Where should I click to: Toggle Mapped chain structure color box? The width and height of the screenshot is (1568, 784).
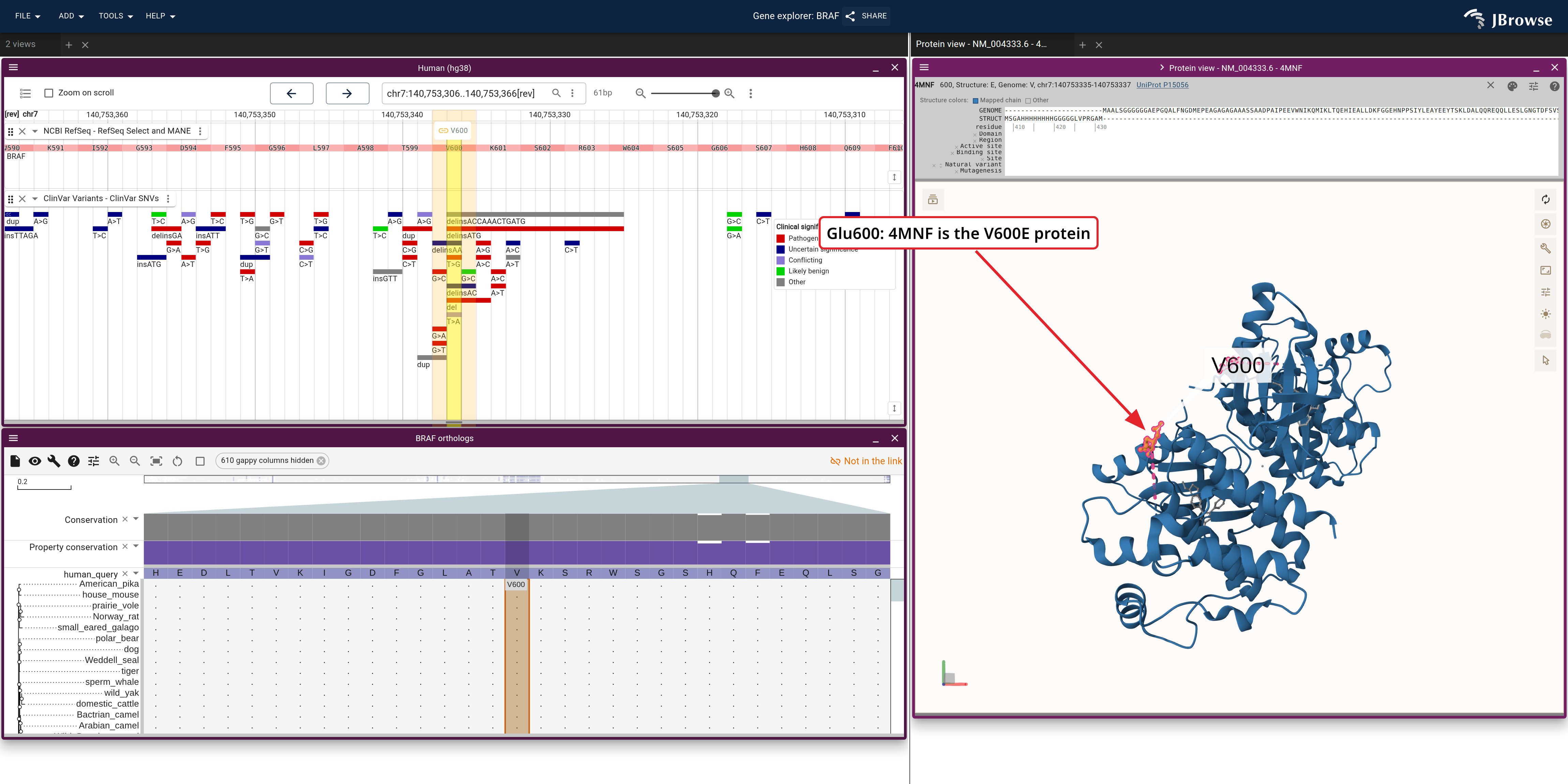click(975, 101)
